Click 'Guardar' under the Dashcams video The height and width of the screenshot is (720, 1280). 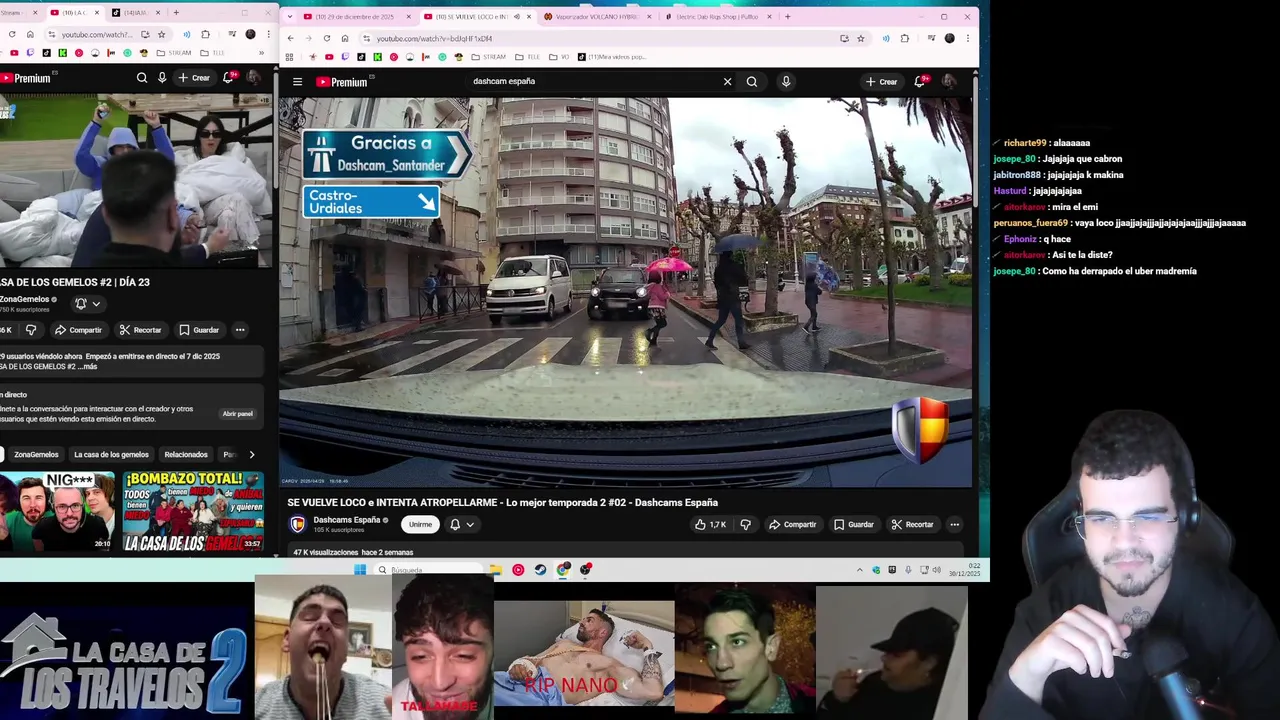click(x=854, y=524)
